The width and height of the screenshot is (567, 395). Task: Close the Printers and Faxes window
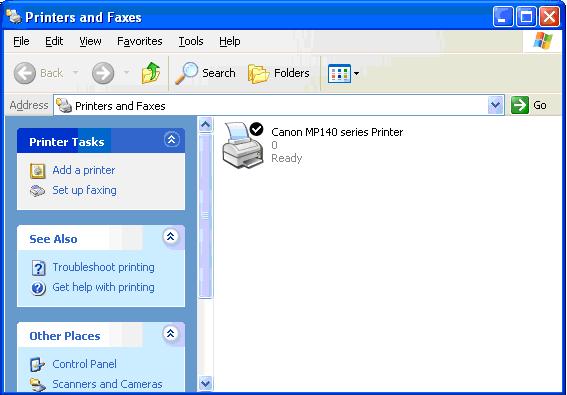coord(550,17)
